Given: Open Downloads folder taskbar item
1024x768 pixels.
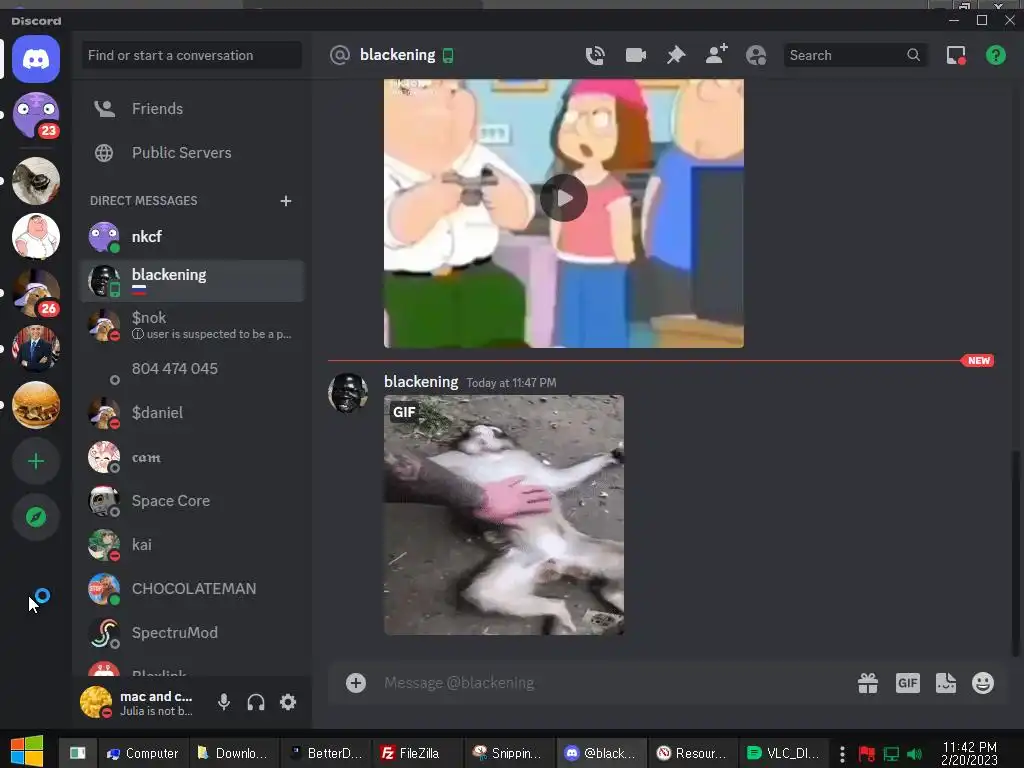Looking at the screenshot, I should (x=234, y=754).
